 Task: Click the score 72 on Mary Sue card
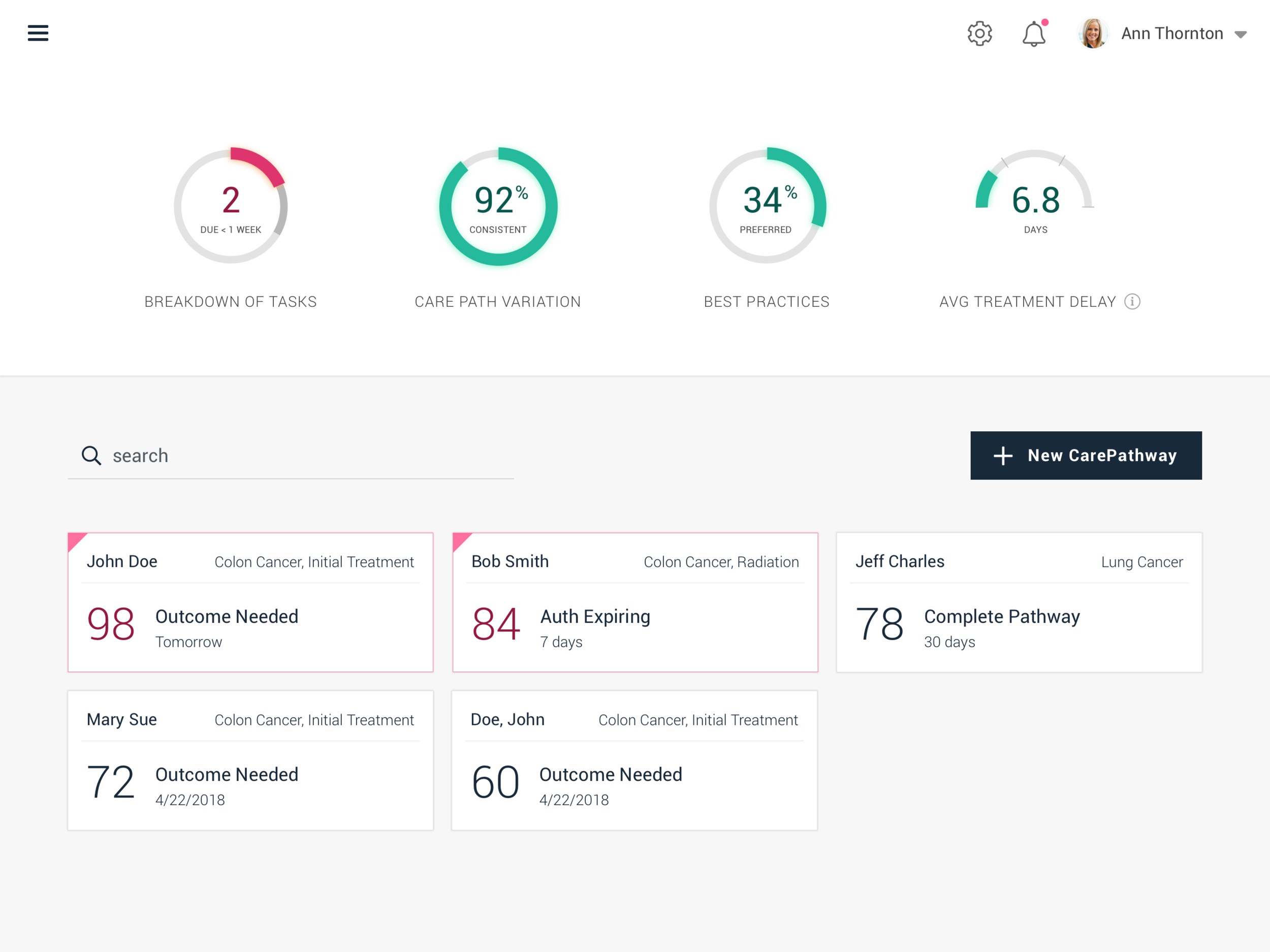pyautogui.click(x=111, y=783)
